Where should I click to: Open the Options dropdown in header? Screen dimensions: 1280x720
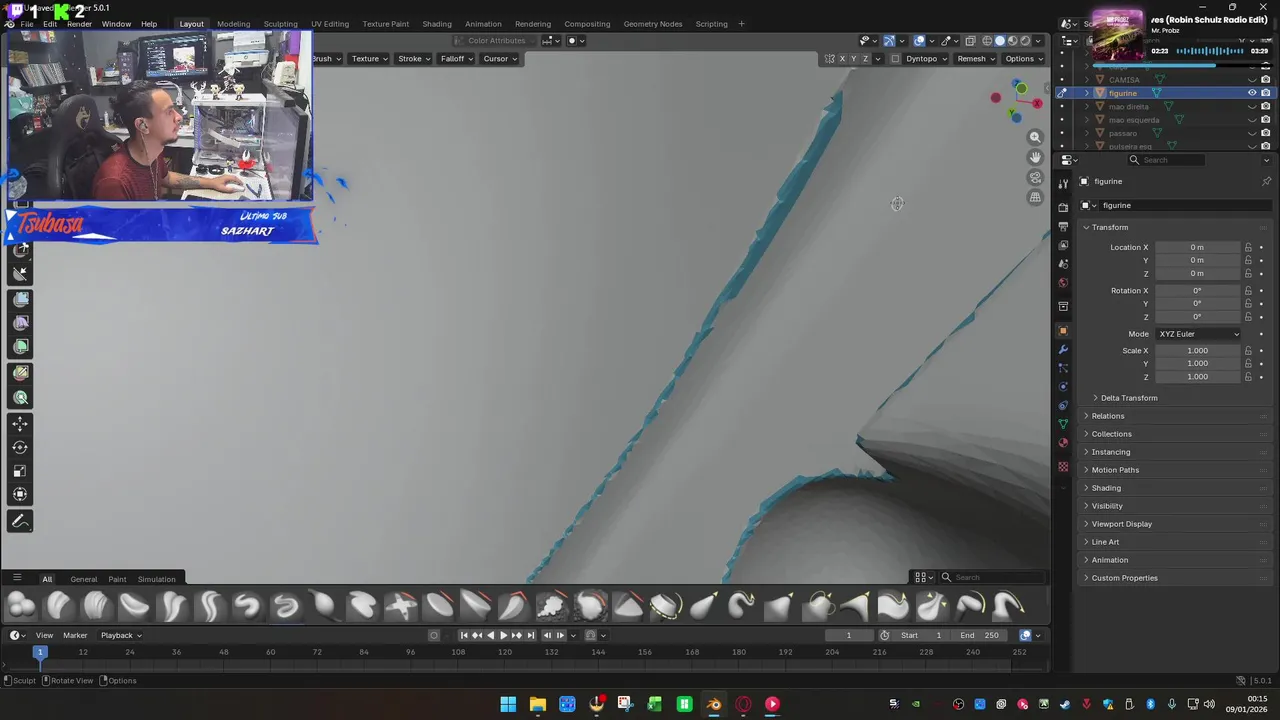click(1023, 59)
